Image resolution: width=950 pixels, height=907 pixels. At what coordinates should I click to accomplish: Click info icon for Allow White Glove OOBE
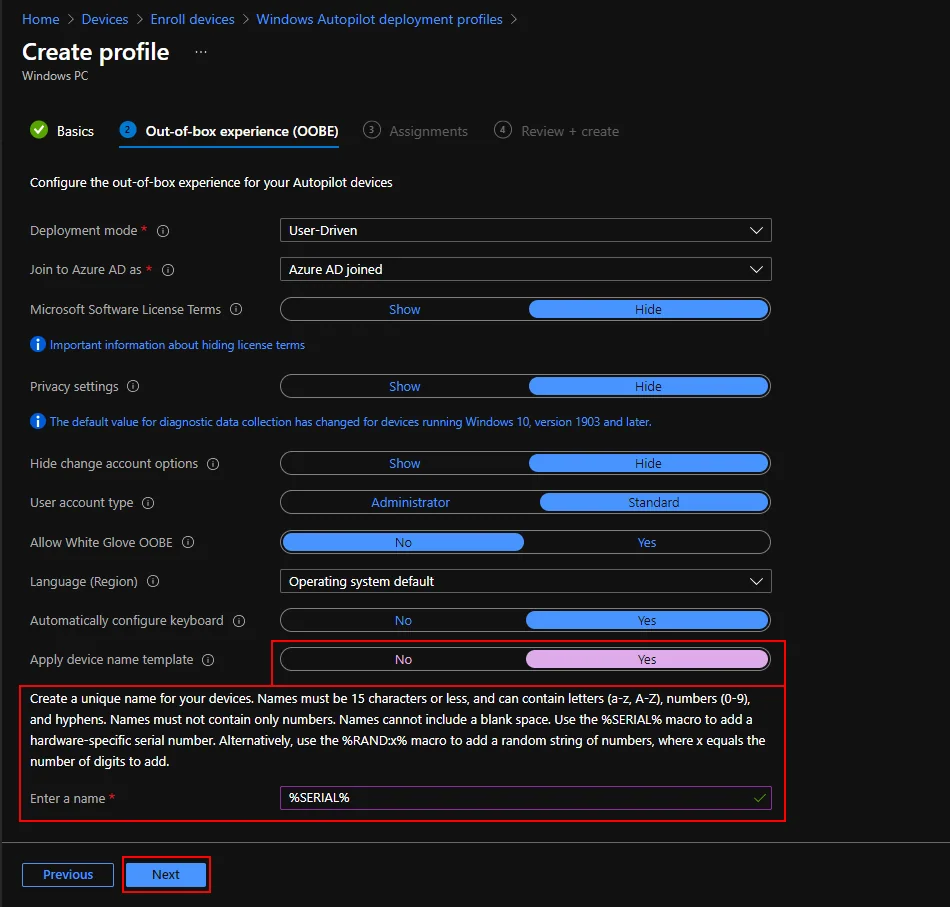[x=188, y=542]
